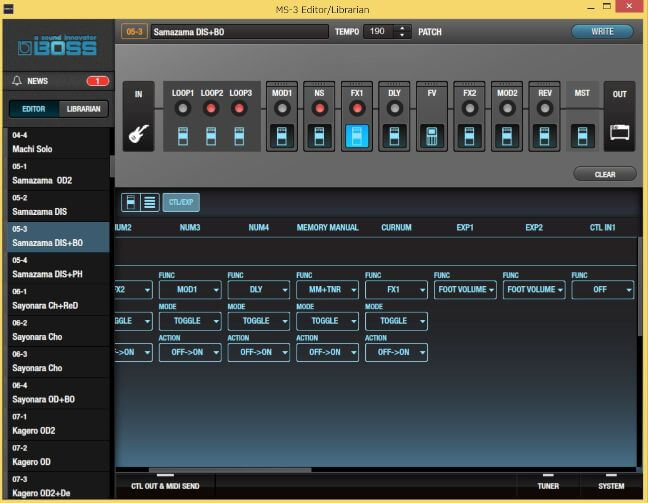
Task: Open the MOD1 effect pedal icon
Action: pyautogui.click(x=282, y=136)
